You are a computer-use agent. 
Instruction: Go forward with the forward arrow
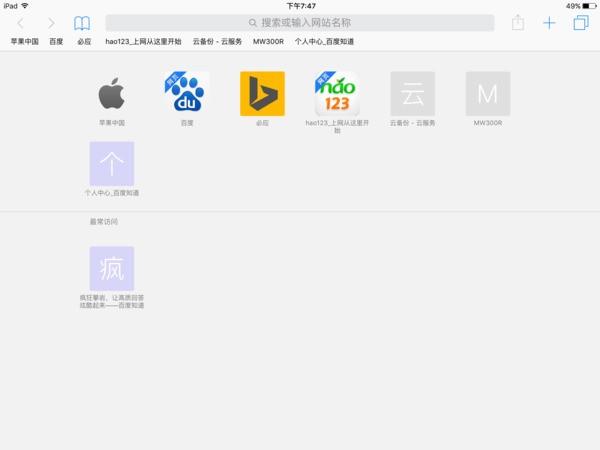[x=51, y=23]
